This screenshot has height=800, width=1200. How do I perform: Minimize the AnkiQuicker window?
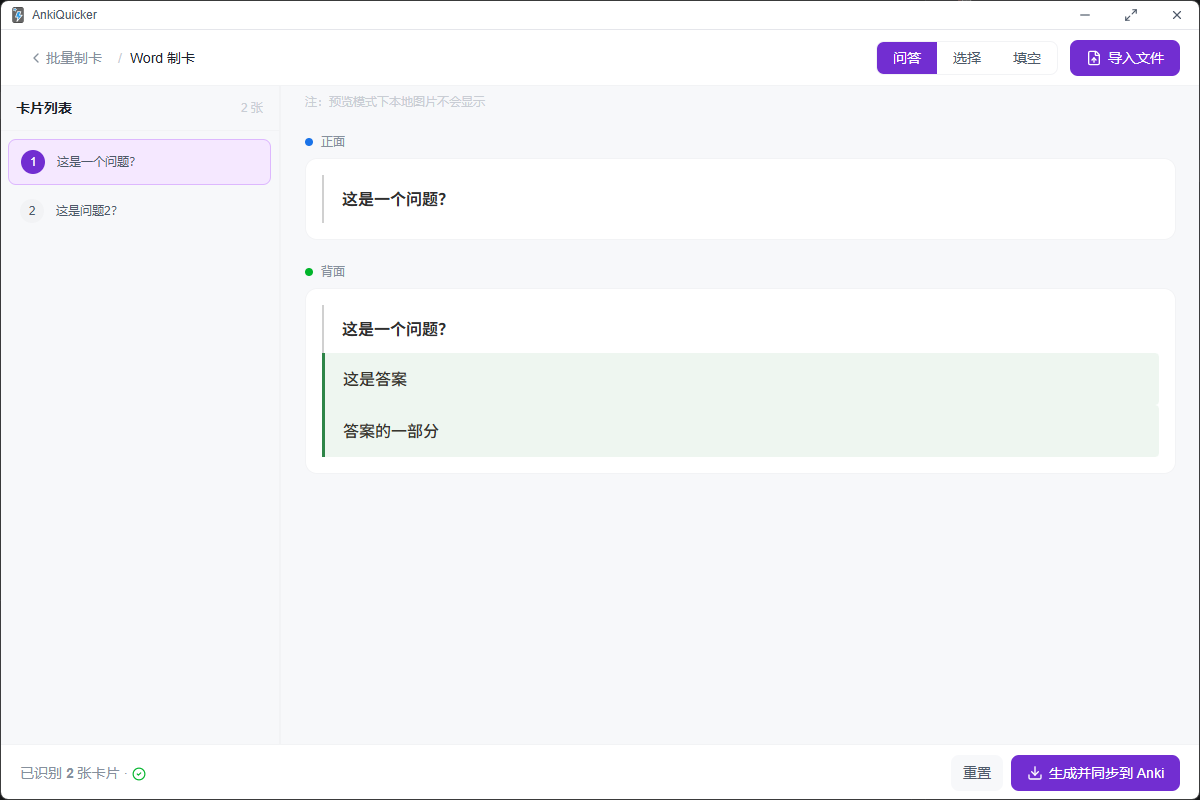click(1085, 15)
